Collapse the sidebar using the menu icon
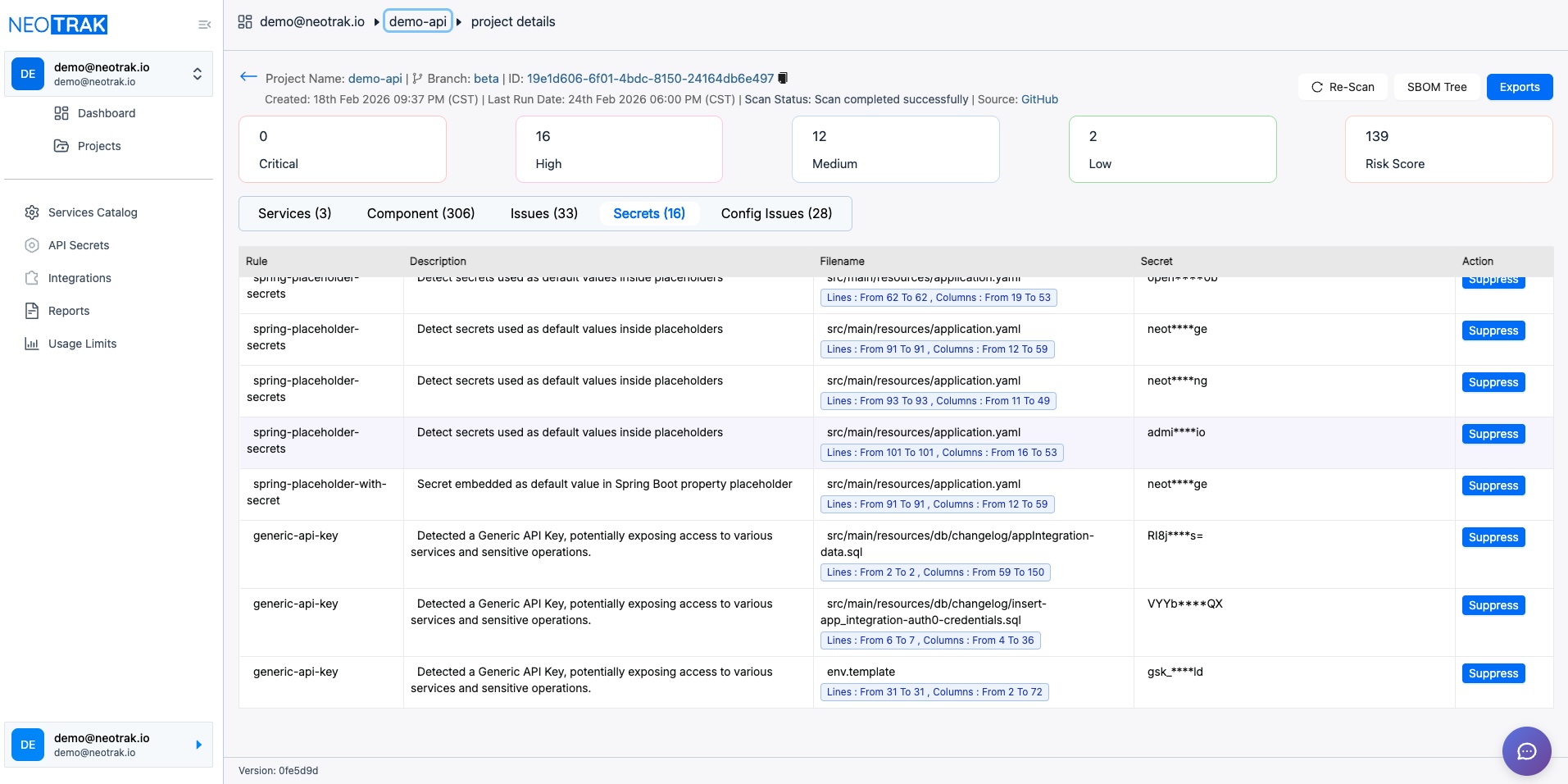 click(x=204, y=25)
